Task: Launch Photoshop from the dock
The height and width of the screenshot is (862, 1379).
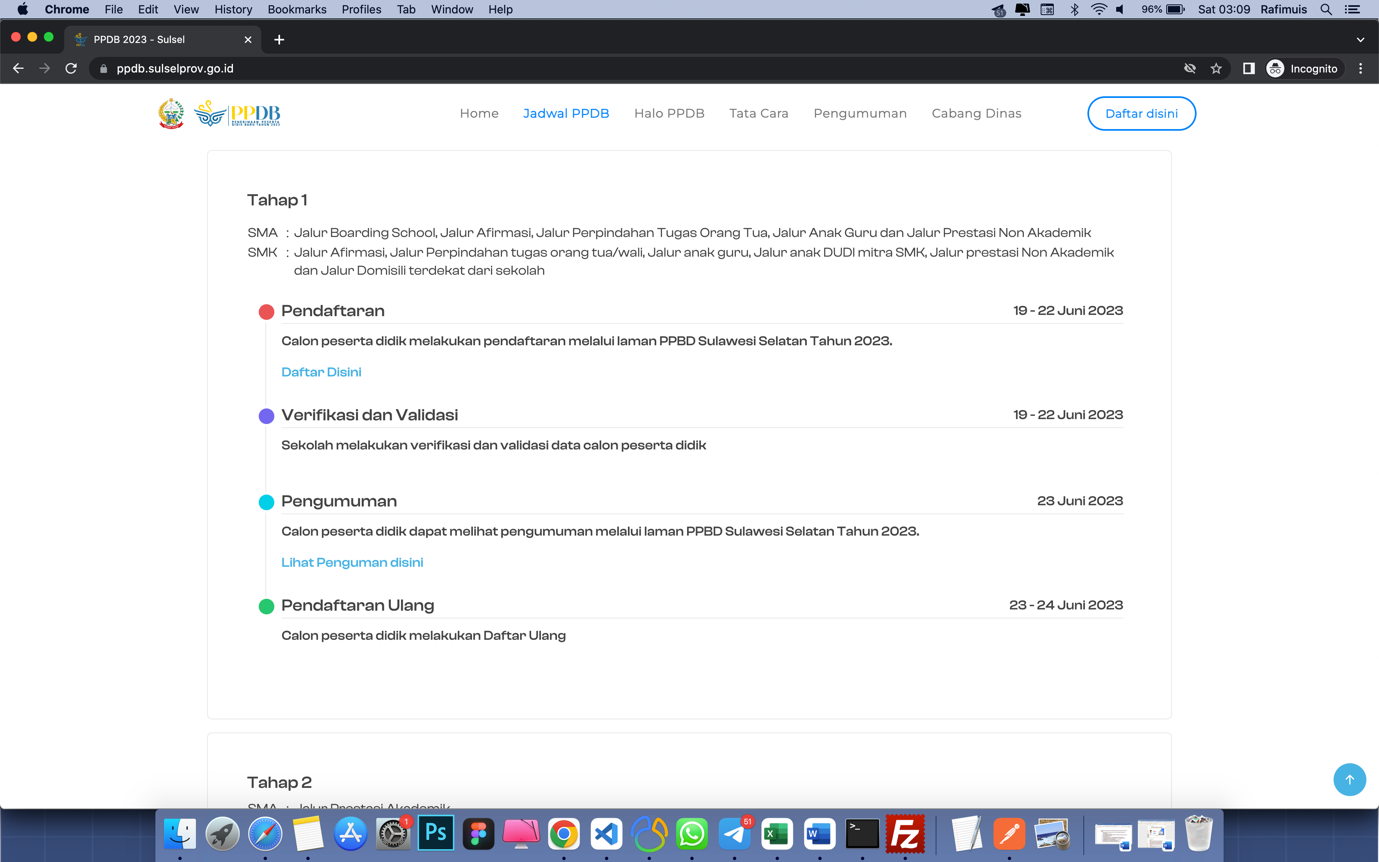Action: pos(436,833)
